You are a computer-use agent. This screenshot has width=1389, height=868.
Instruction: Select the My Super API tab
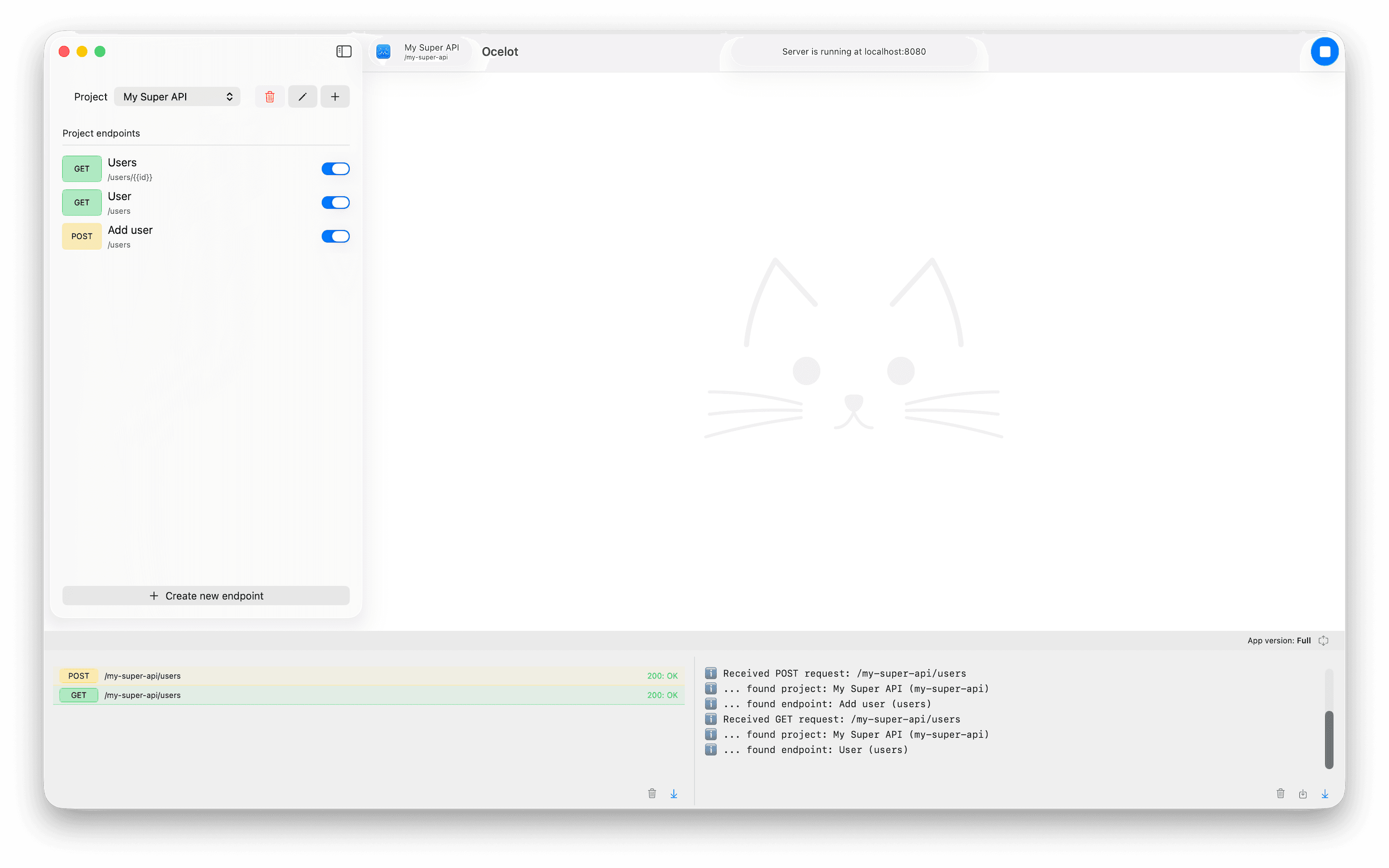(421, 51)
